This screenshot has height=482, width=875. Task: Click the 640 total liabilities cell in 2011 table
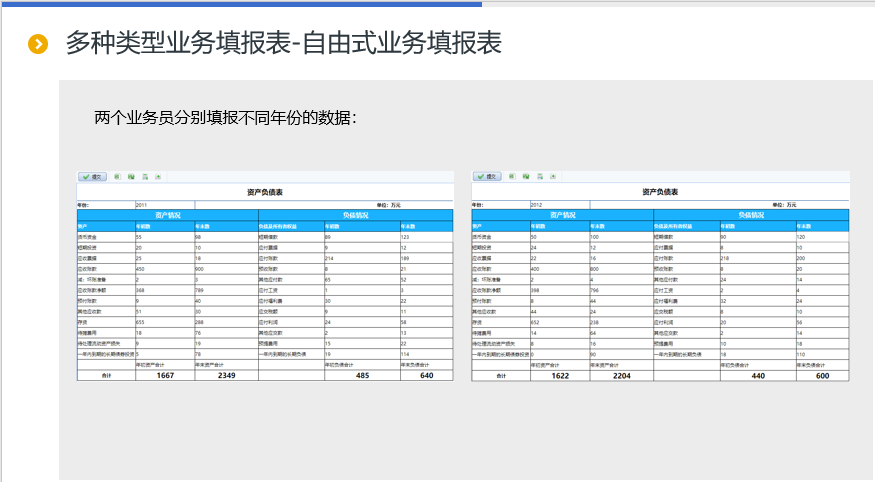coord(427,375)
